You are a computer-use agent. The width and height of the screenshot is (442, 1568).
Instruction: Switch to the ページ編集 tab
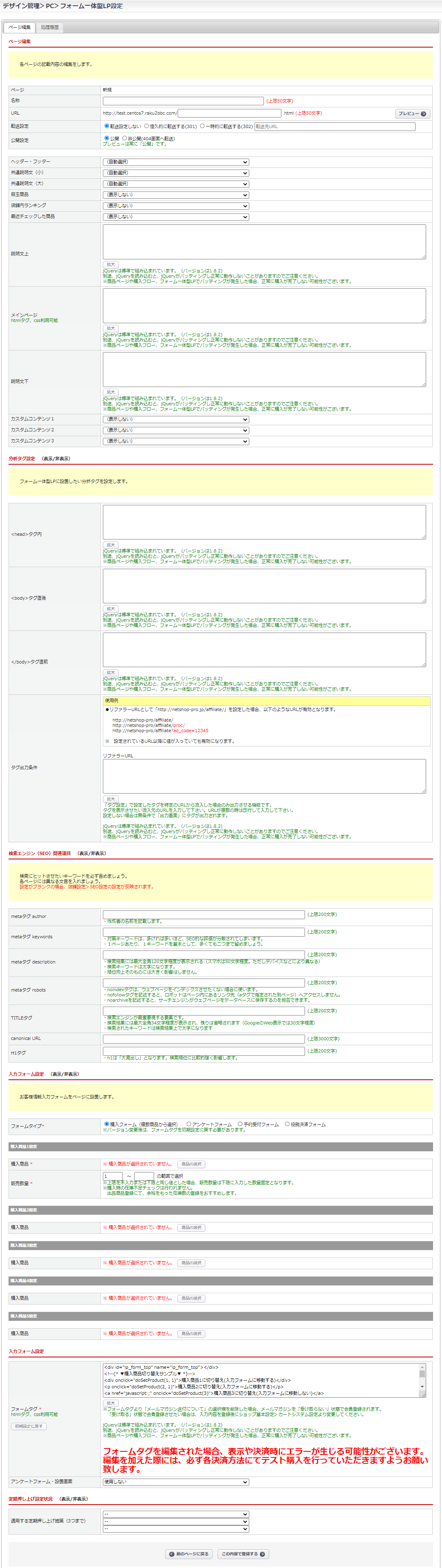[19, 27]
